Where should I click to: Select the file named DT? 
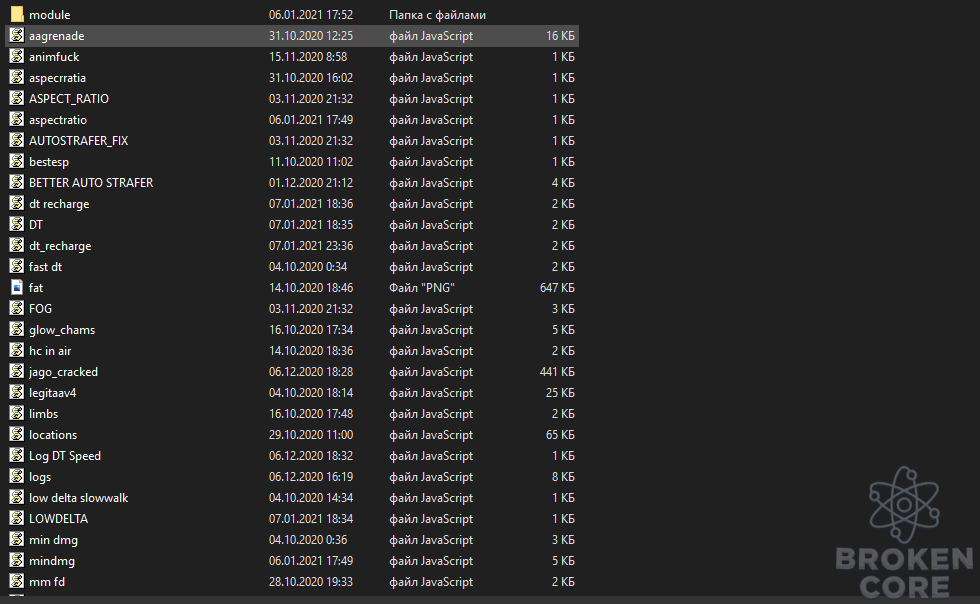[36, 224]
